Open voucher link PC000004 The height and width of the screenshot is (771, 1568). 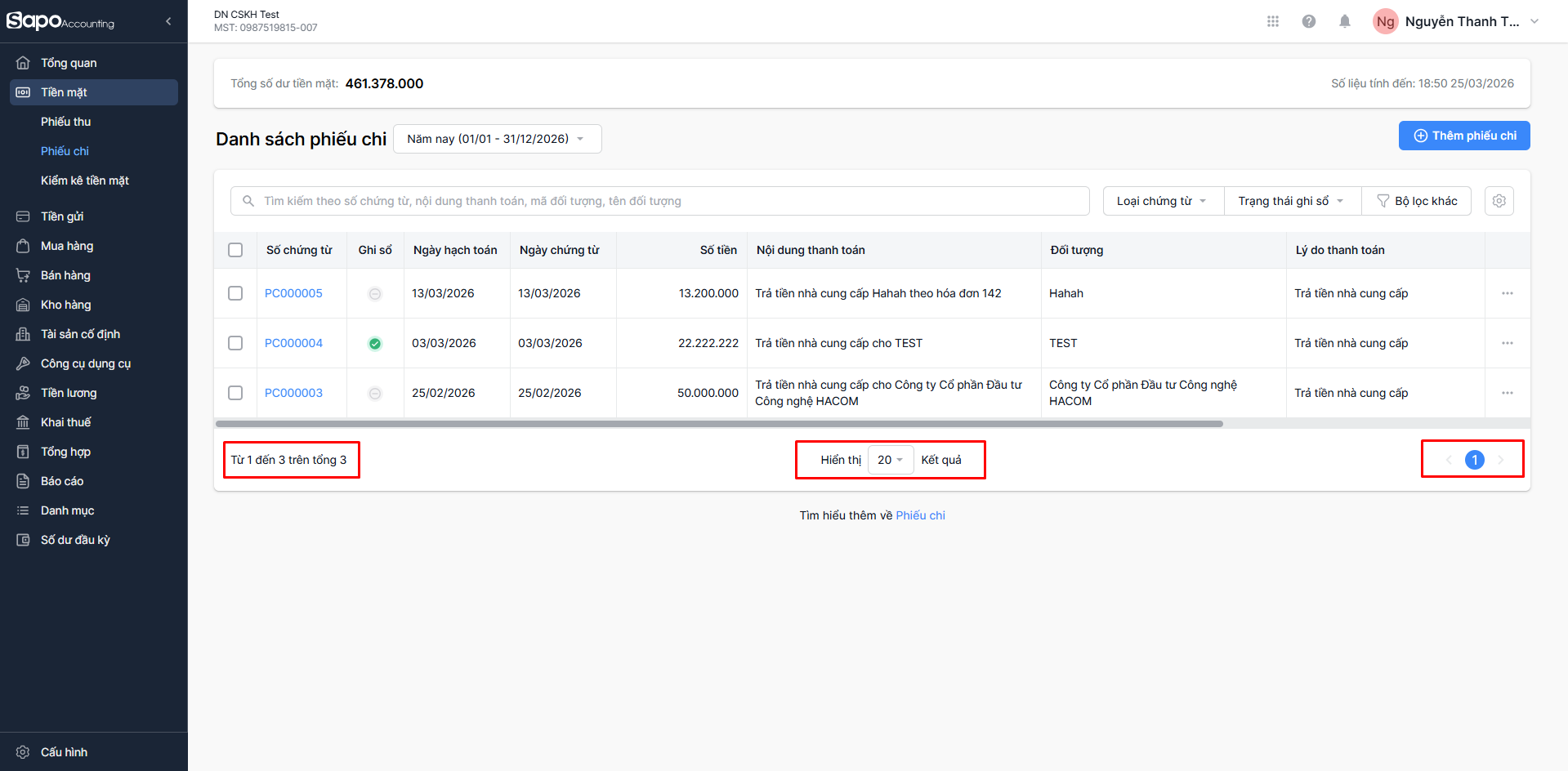click(293, 343)
